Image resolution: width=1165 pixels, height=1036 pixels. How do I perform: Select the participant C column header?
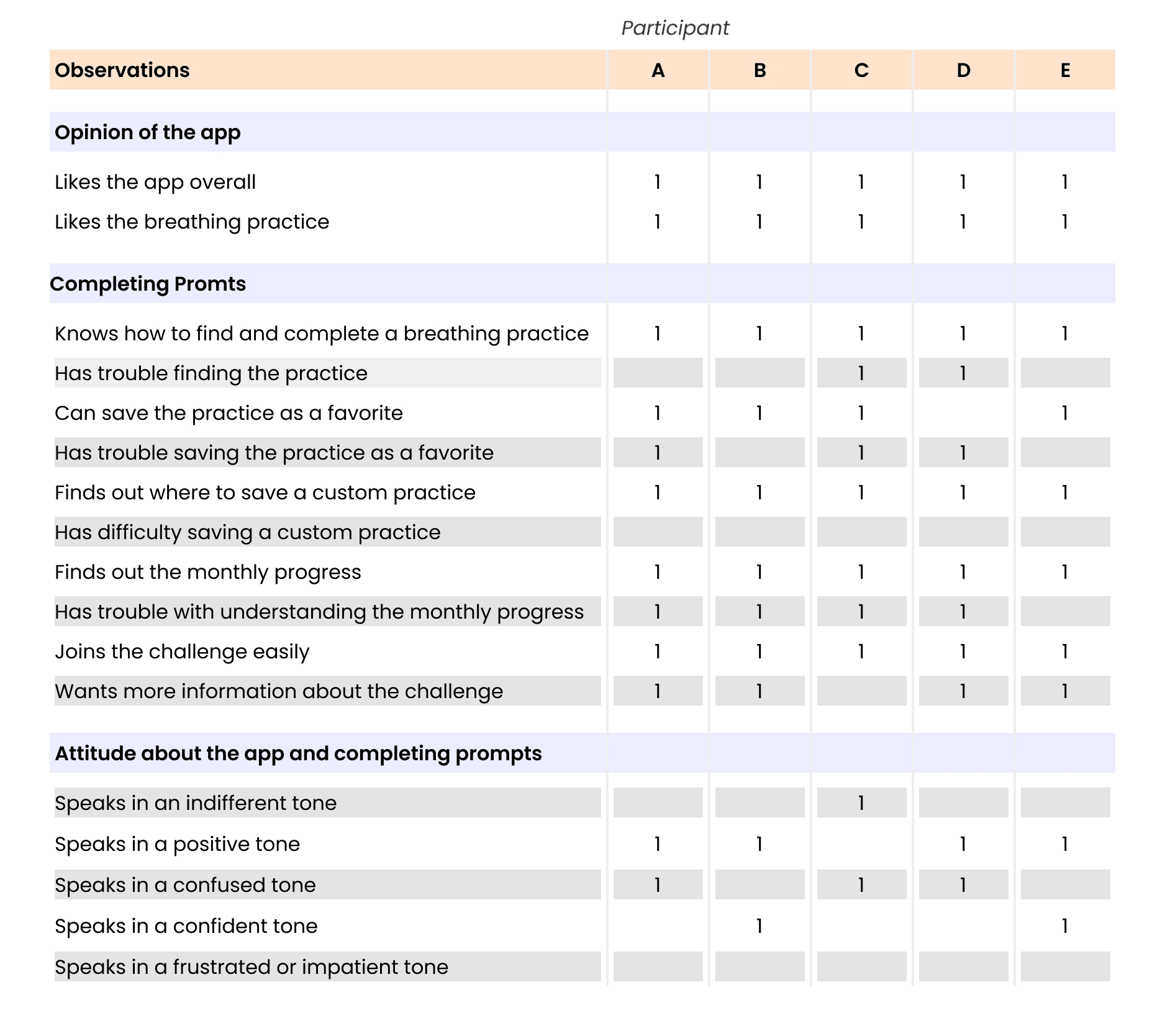tap(861, 70)
